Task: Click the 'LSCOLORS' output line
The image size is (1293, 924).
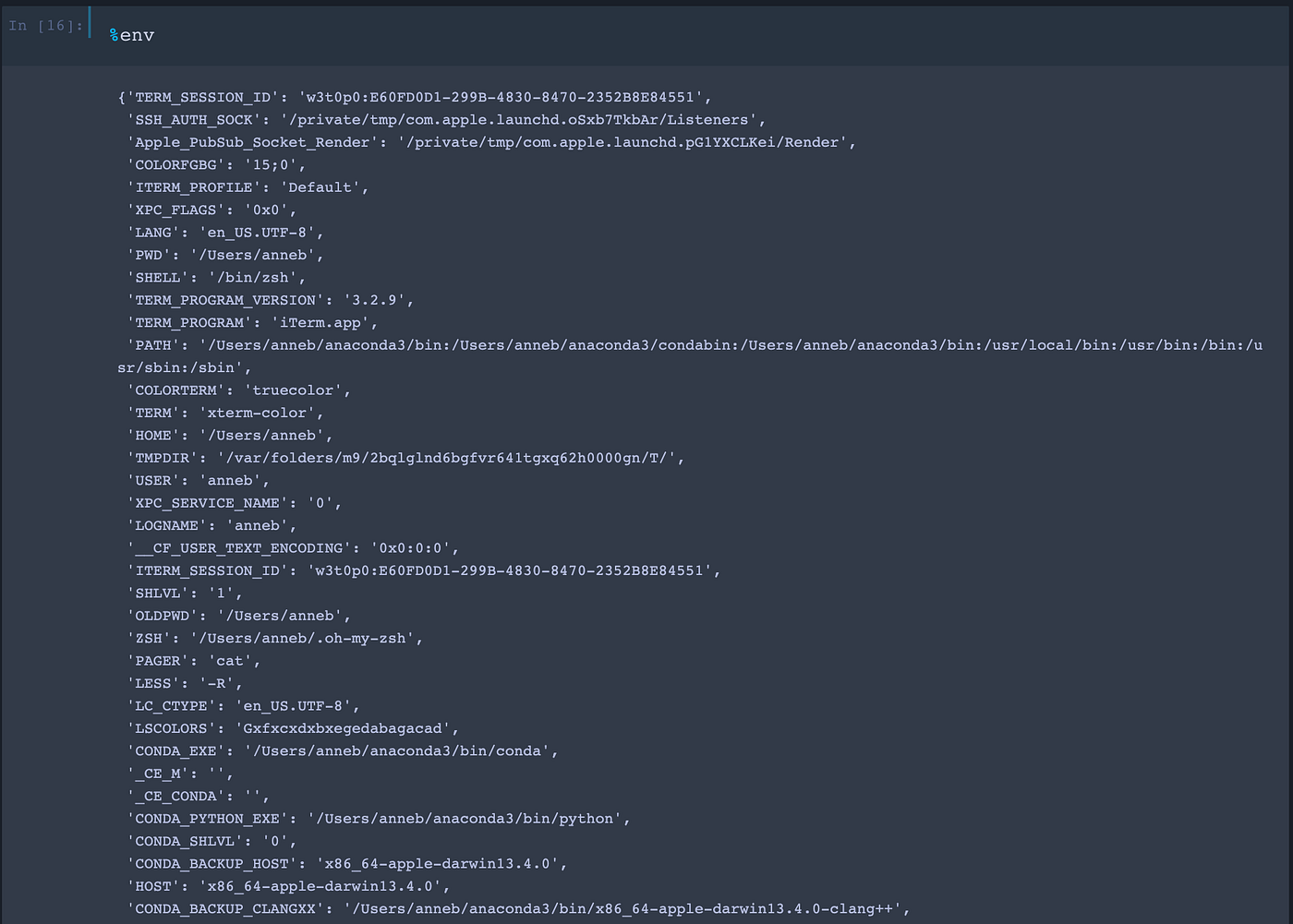Action: point(293,728)
